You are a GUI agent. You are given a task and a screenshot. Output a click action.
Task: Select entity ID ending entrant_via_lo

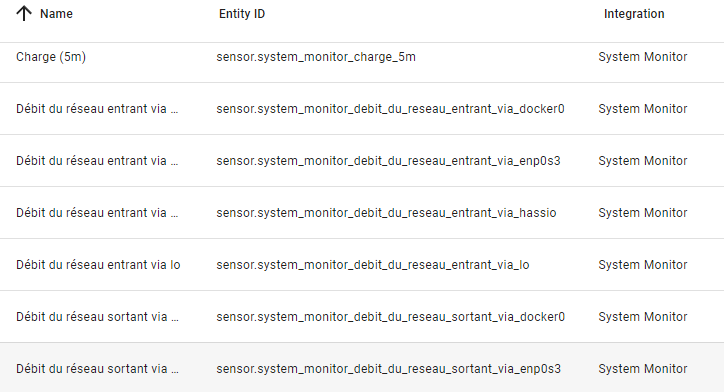tap(373, 265)
